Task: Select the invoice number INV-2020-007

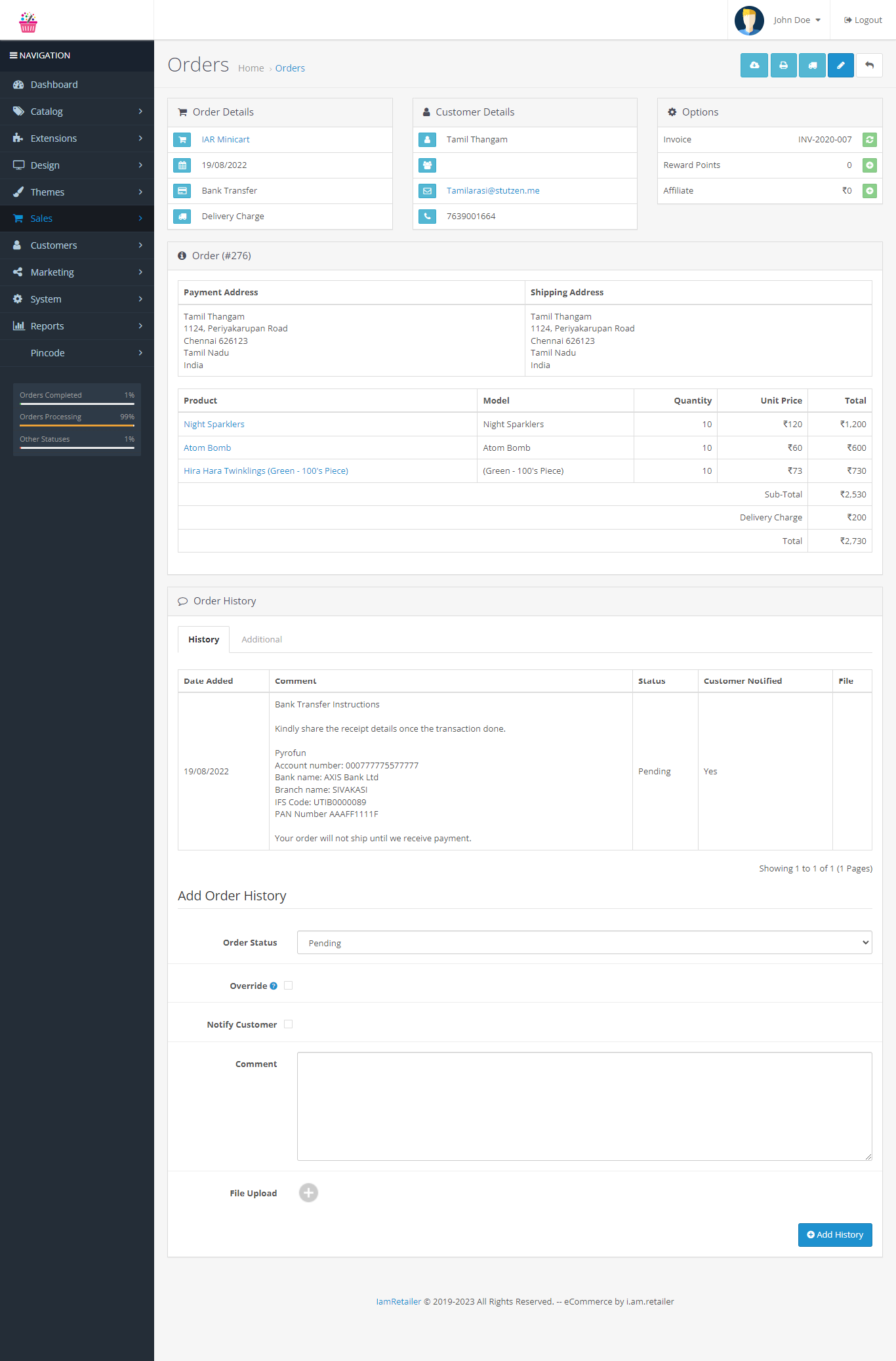Action: point(825,140)
